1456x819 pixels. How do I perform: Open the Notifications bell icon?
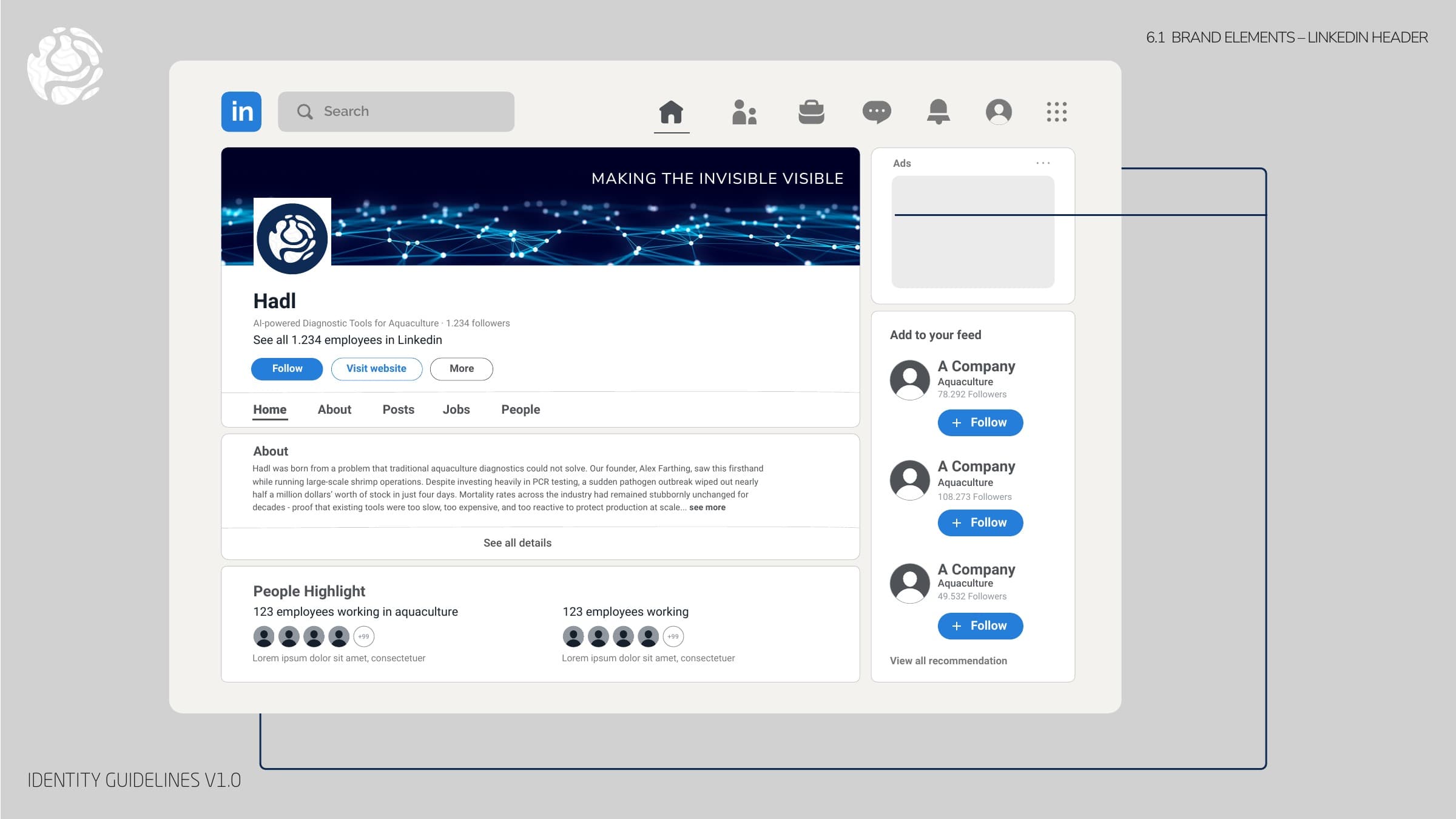pos(939,112)
